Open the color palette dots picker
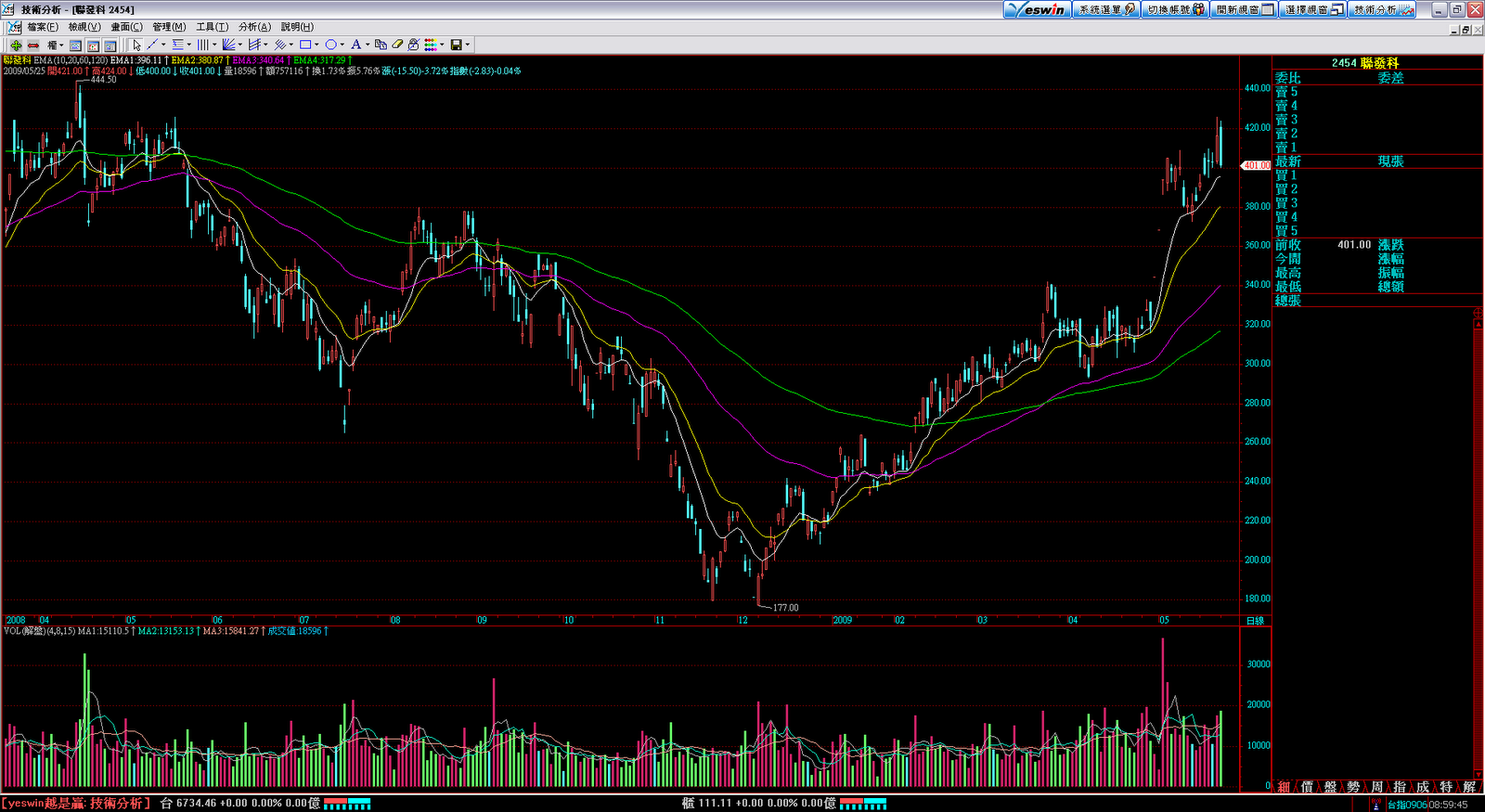Screen dimensions: 1485x812 click(x=432, y=45)
